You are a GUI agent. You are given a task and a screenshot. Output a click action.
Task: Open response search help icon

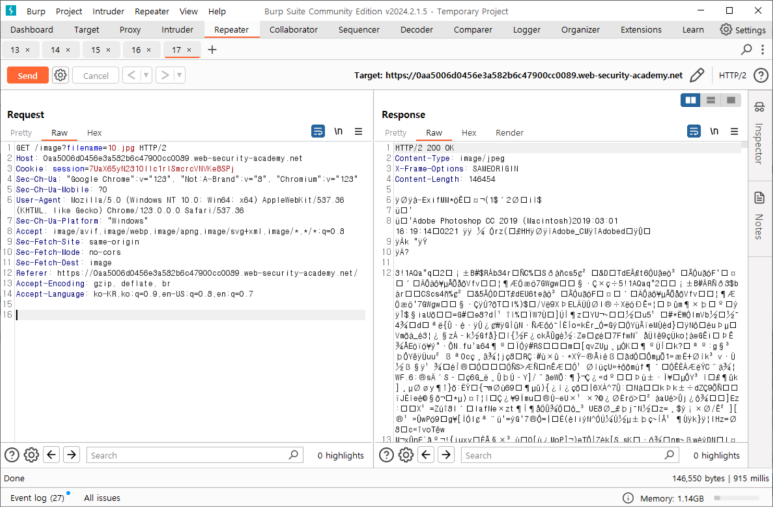point(386,455)
